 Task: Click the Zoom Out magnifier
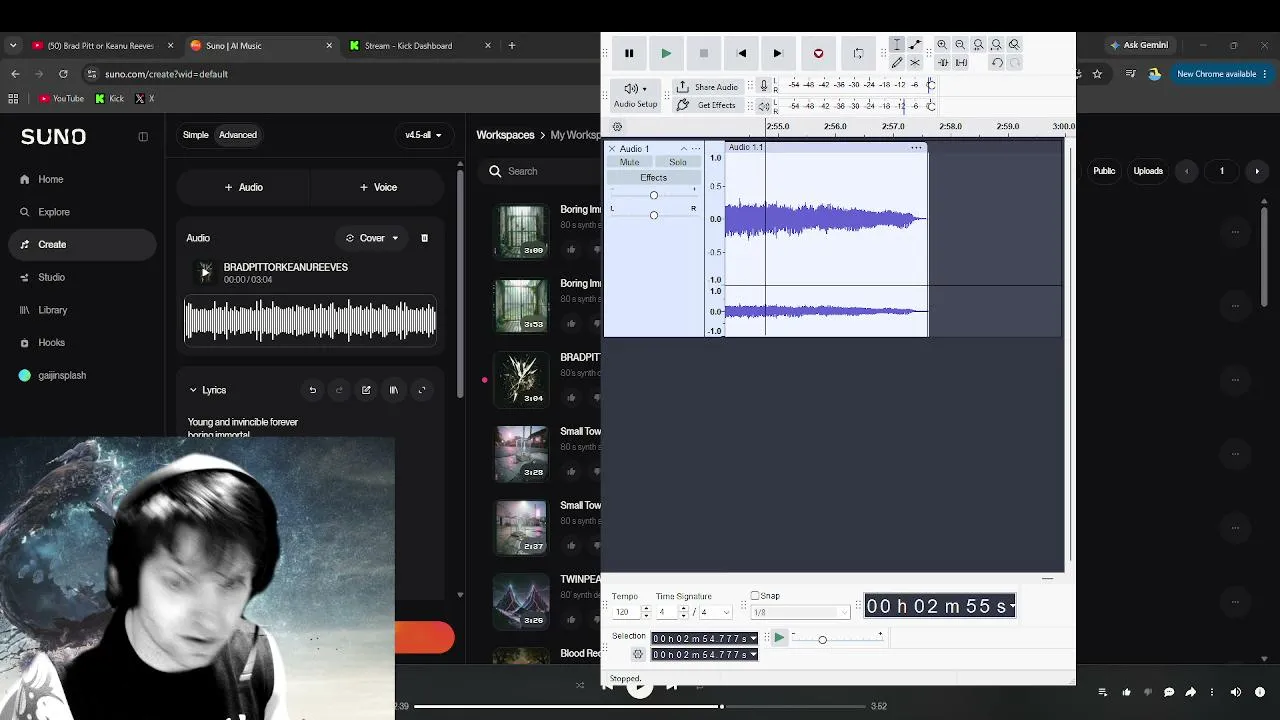(960, 45)
